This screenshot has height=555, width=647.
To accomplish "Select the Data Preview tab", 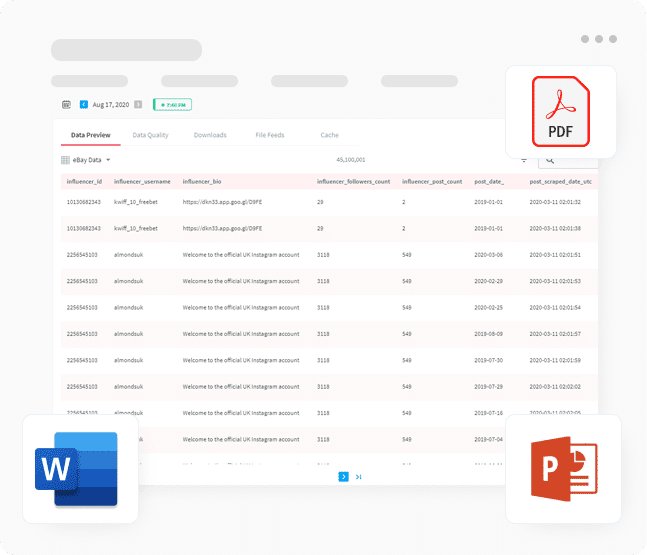I will click(90, 135).
